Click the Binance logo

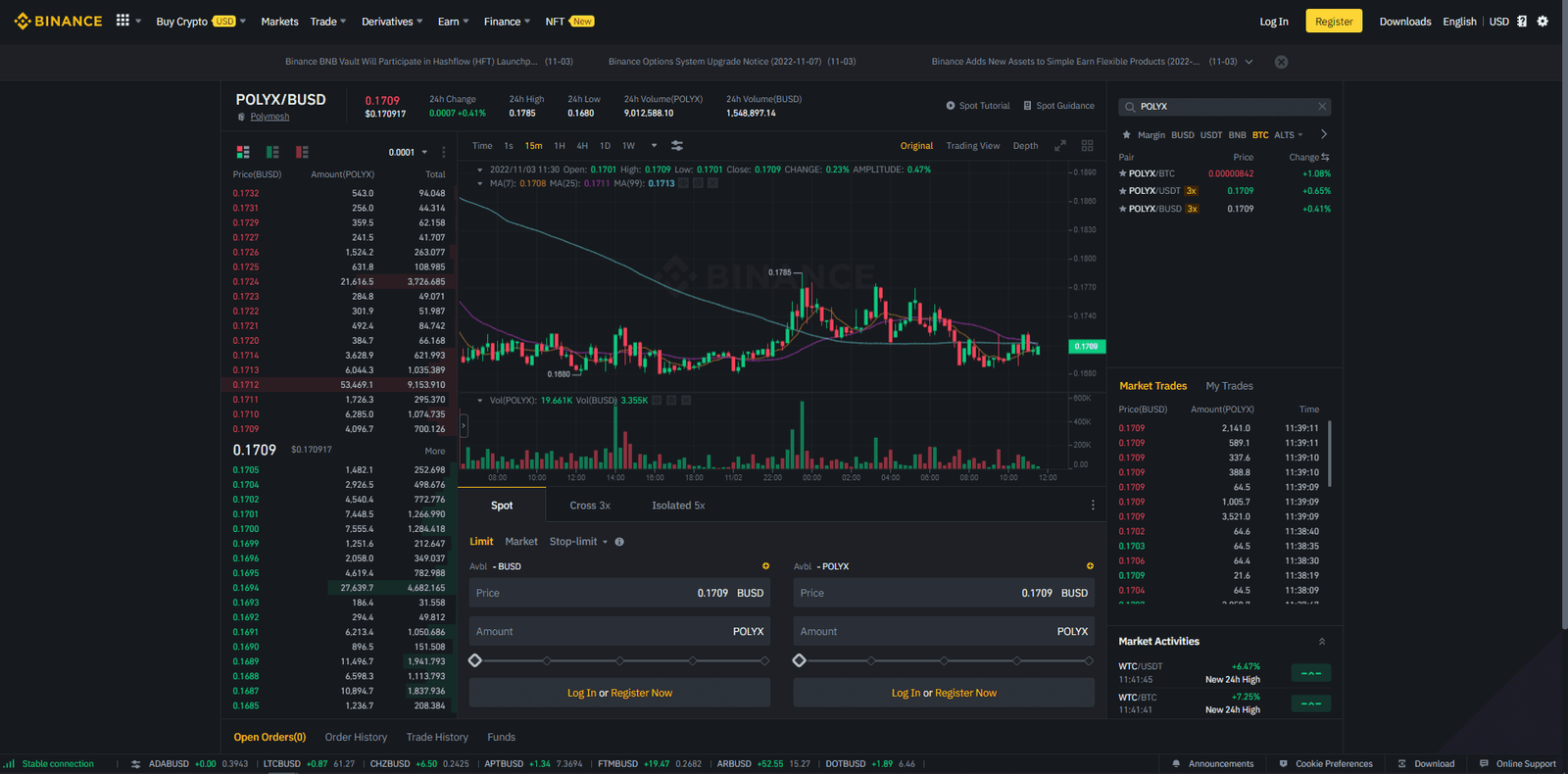[59, 21]
